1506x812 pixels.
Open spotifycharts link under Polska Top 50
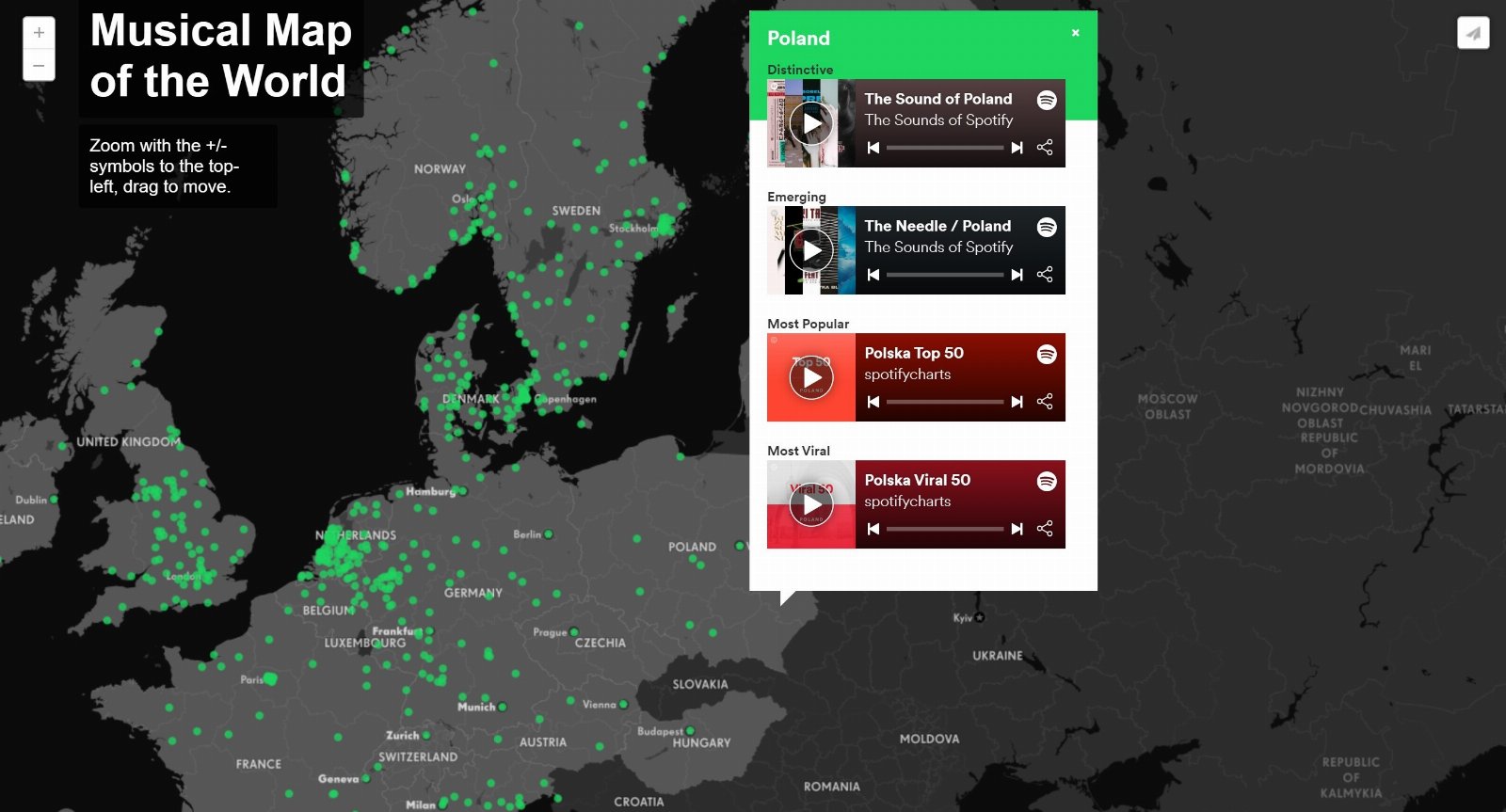point(907,374)
